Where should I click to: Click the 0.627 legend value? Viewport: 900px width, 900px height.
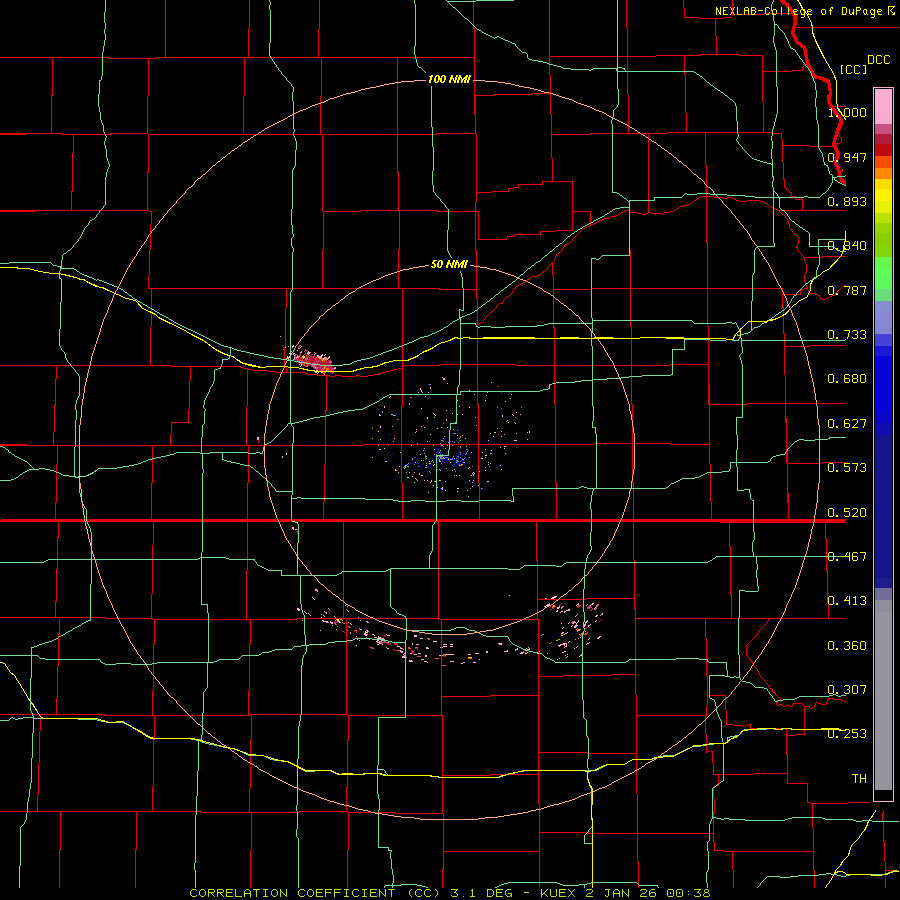point(847,424)
